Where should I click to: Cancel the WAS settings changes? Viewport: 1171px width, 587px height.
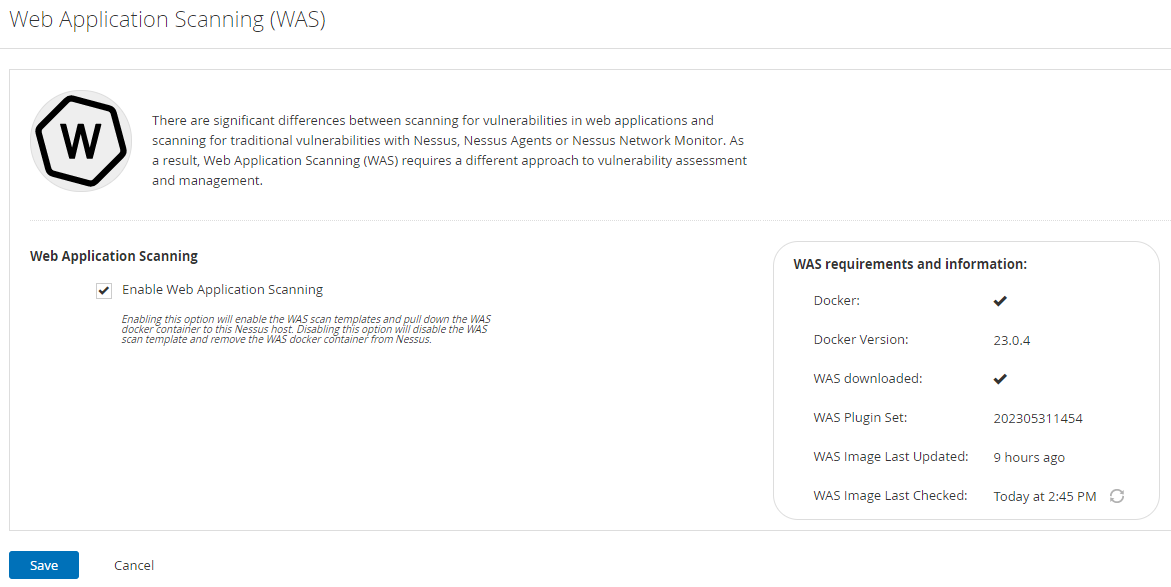coord(134,565)
